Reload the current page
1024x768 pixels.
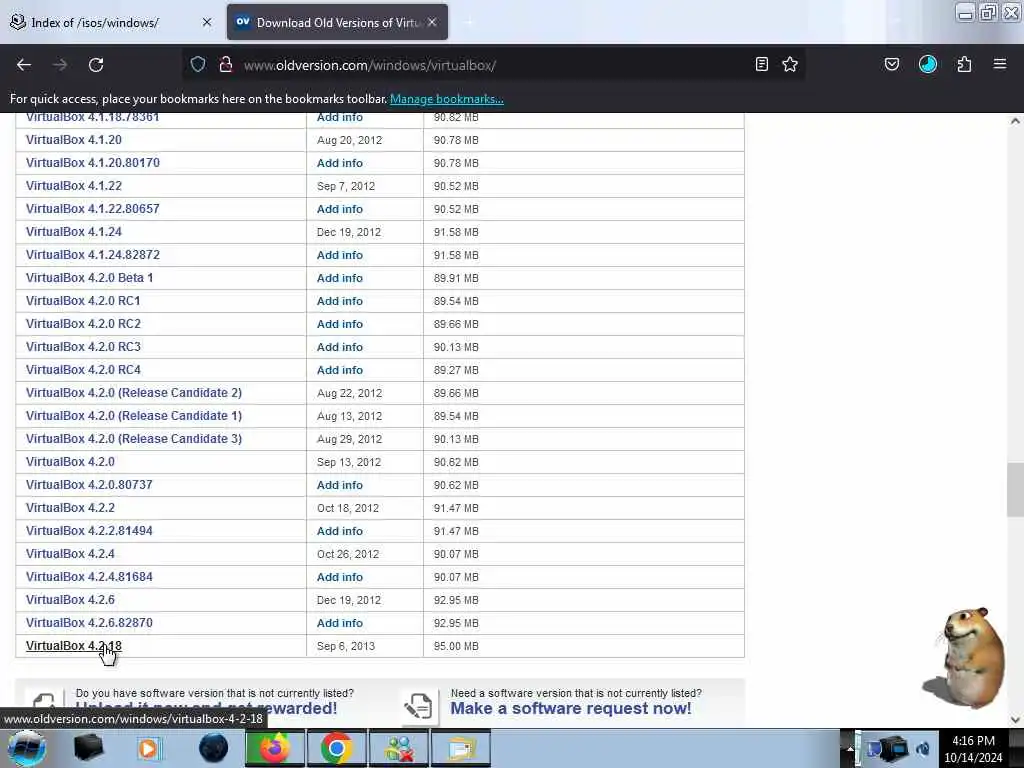96,65
